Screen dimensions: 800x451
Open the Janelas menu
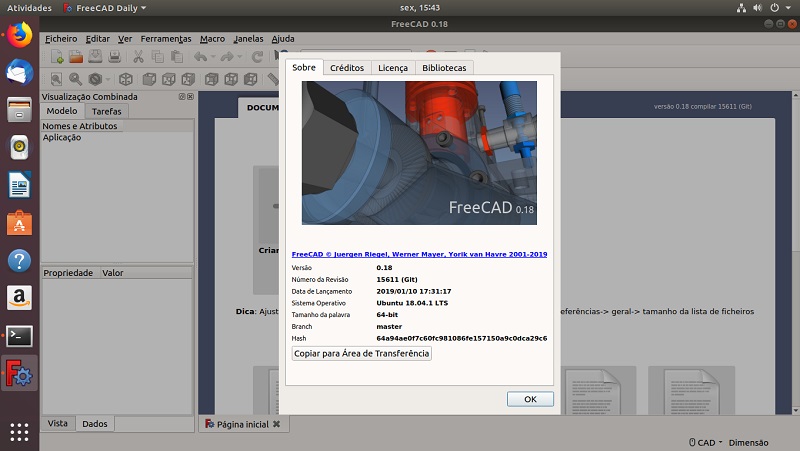point(248,39)
